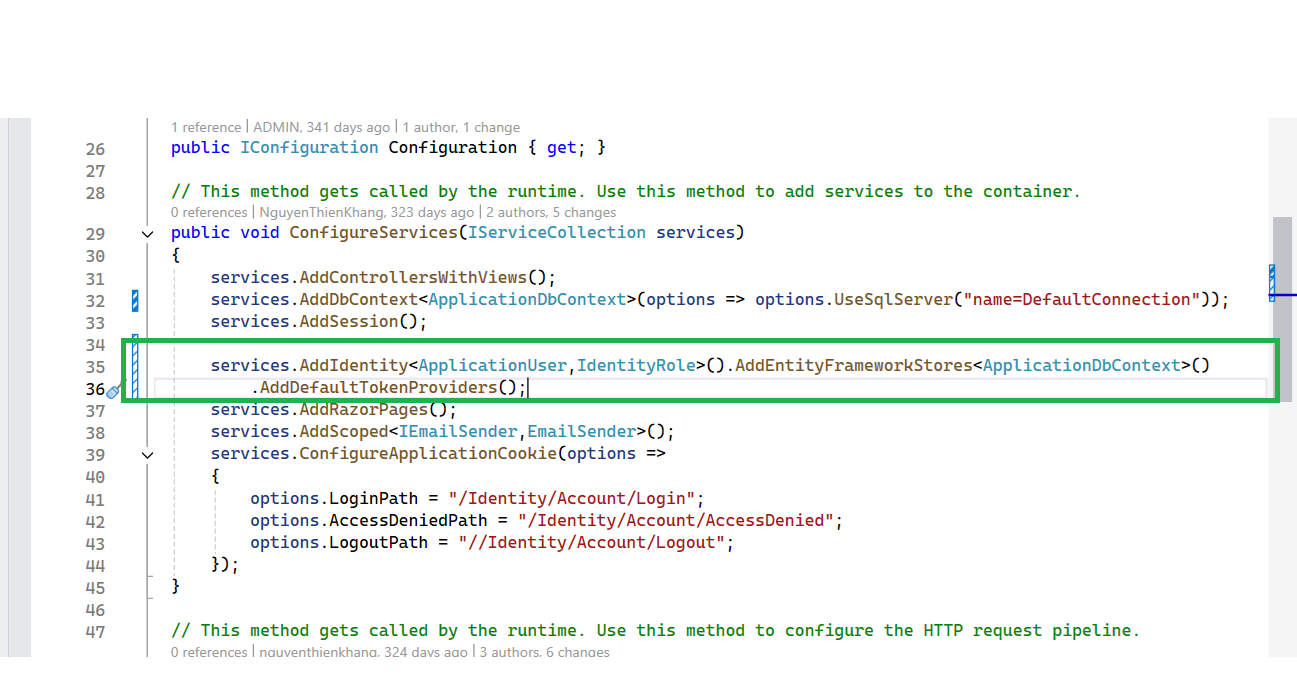The image size is (1297, 681).
Task: Click AddDefaultTokenProviders on line 36
Action: (378, 388)
